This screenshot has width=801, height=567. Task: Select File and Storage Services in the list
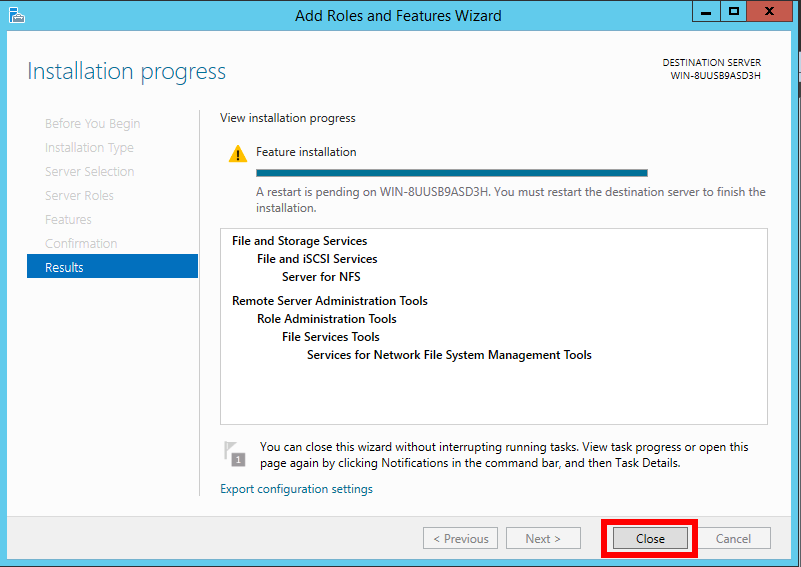(299, 241)
